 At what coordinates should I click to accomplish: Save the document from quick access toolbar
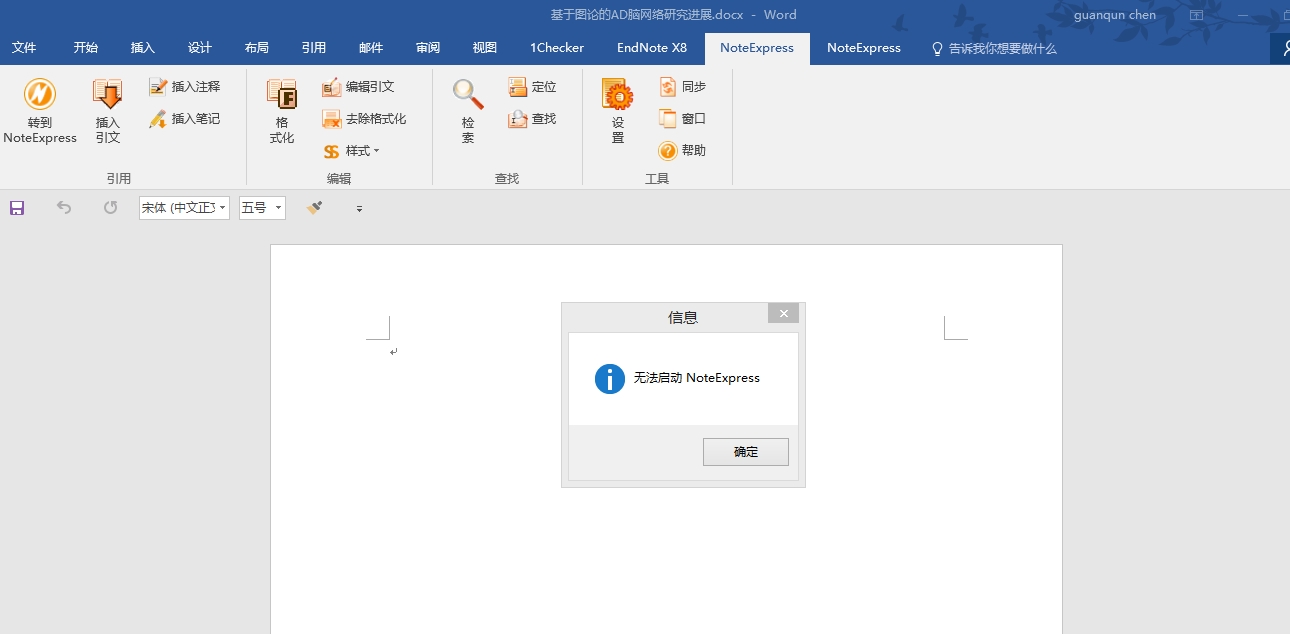point(17,208)
